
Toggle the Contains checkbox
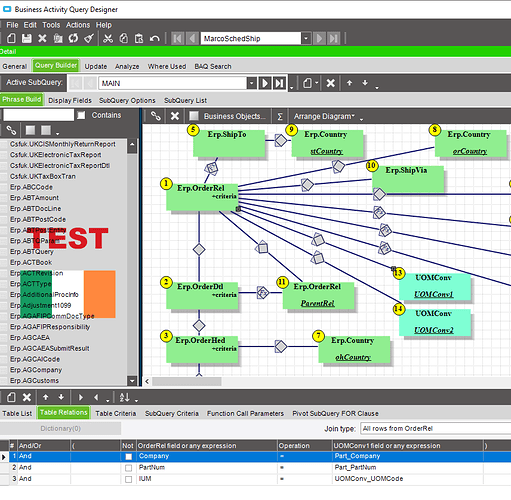[81, 115]
